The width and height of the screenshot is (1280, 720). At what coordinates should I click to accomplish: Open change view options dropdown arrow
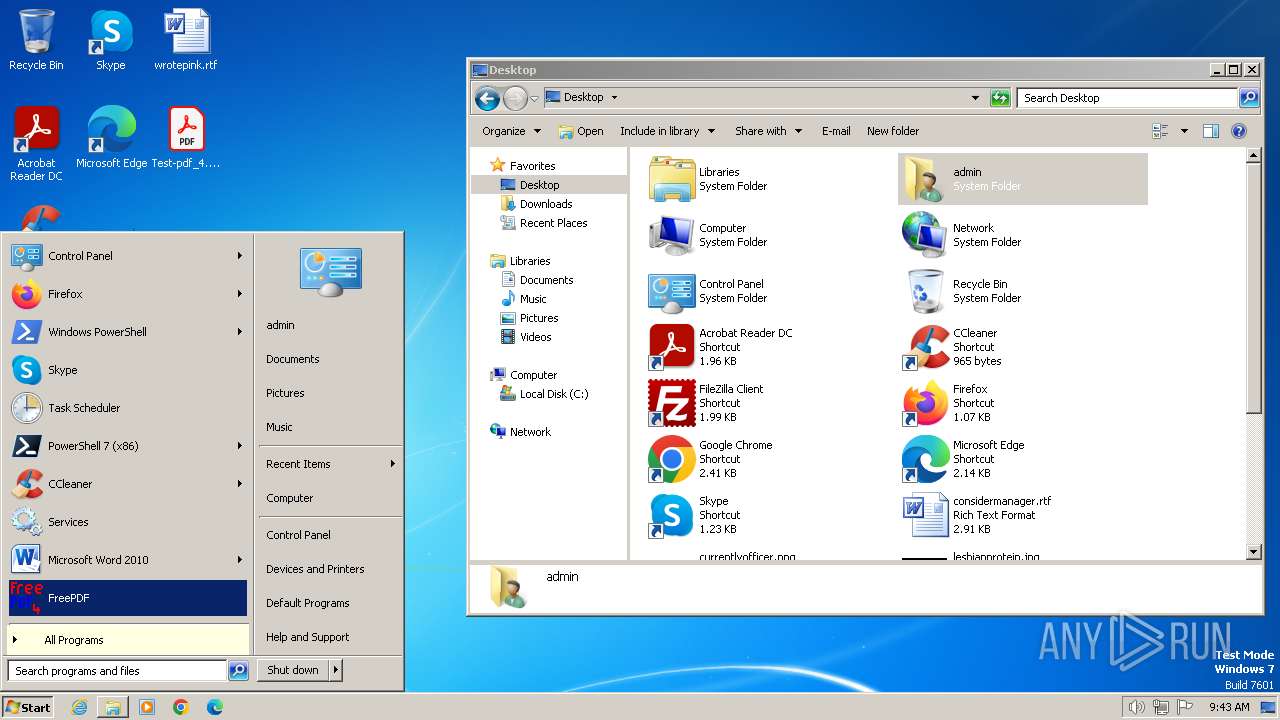tap(1184, 131)
